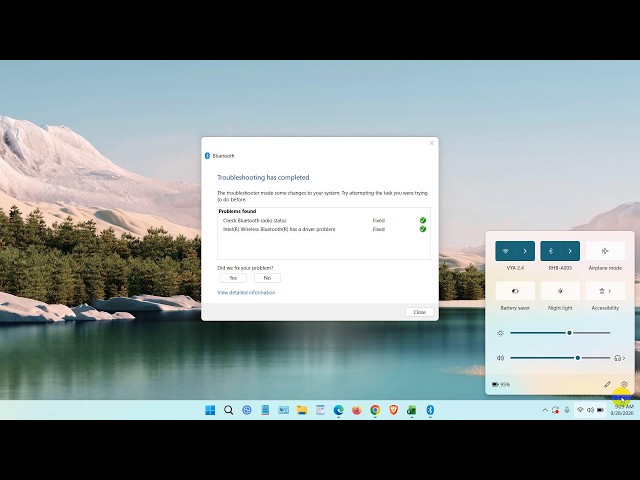This screenshot has width=640, height=480.
Task: Open the taskbar app right of File Explorer
Action: [x=320, y=410]
